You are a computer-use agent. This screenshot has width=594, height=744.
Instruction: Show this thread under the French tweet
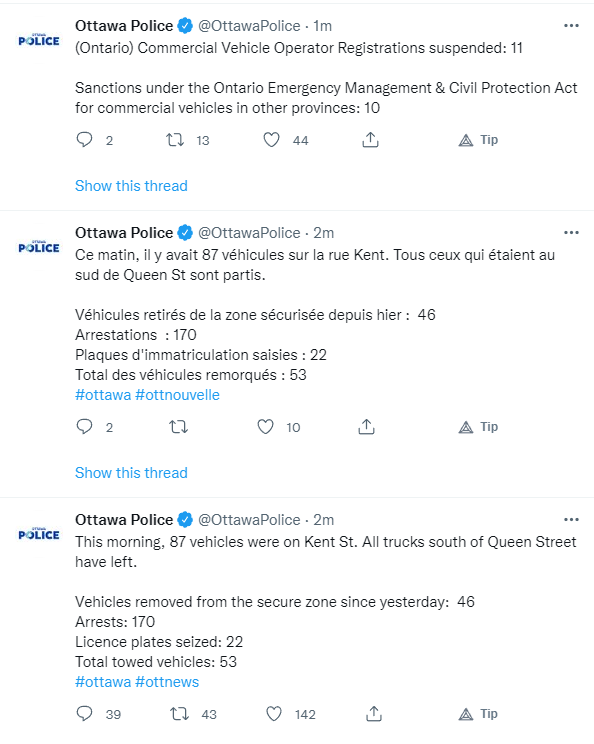point(131,473)
